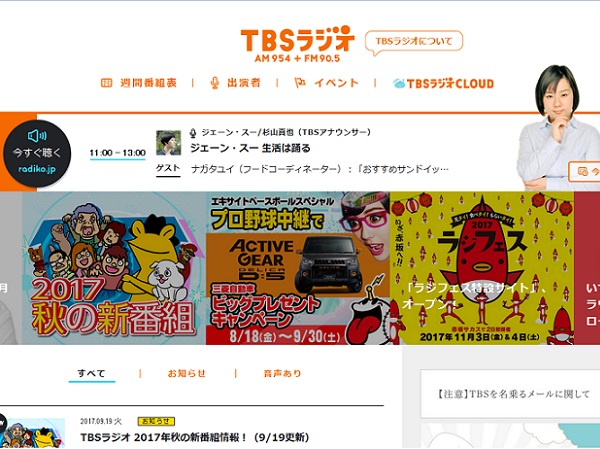Click the flag icon beside イベント

coord(300,83)
